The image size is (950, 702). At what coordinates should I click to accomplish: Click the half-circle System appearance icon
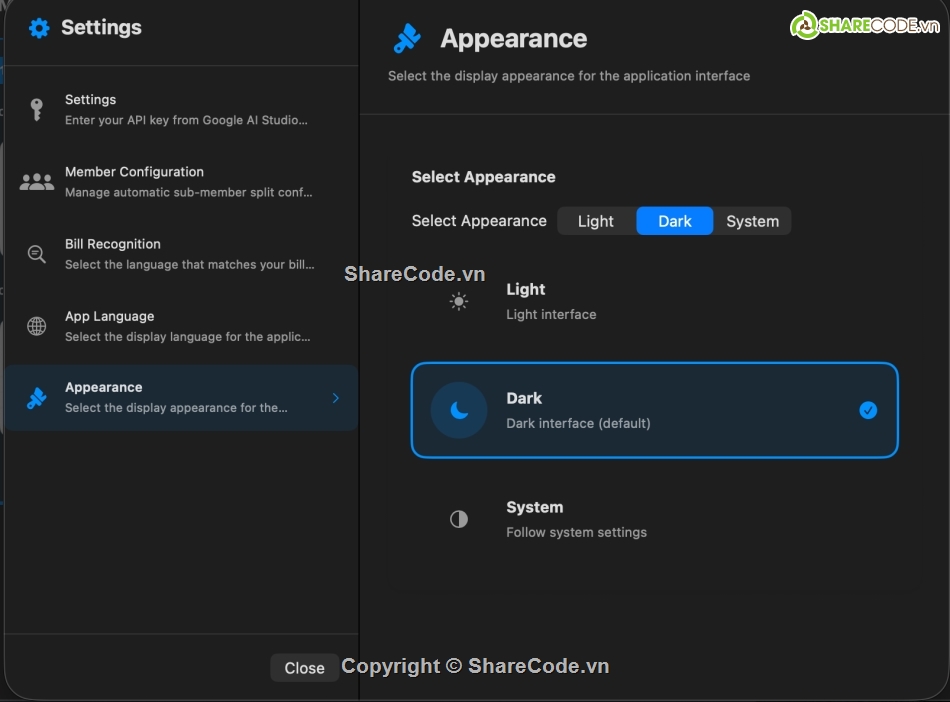pyautogui.click(x=458, y=519)
